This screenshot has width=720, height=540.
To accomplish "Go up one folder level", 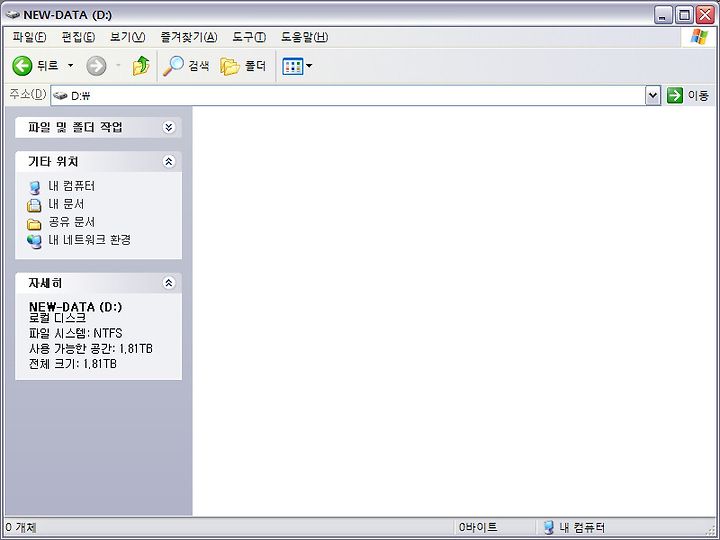I will click(x=141, y=66).
